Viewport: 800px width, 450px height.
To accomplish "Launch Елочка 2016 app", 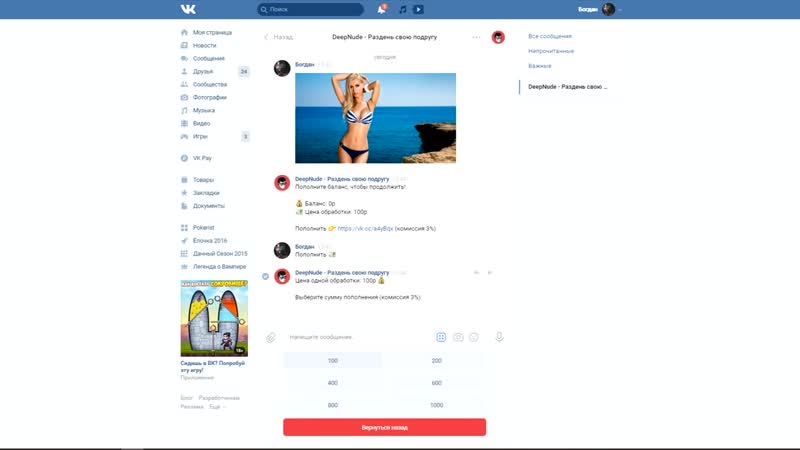I will point(210,240).
